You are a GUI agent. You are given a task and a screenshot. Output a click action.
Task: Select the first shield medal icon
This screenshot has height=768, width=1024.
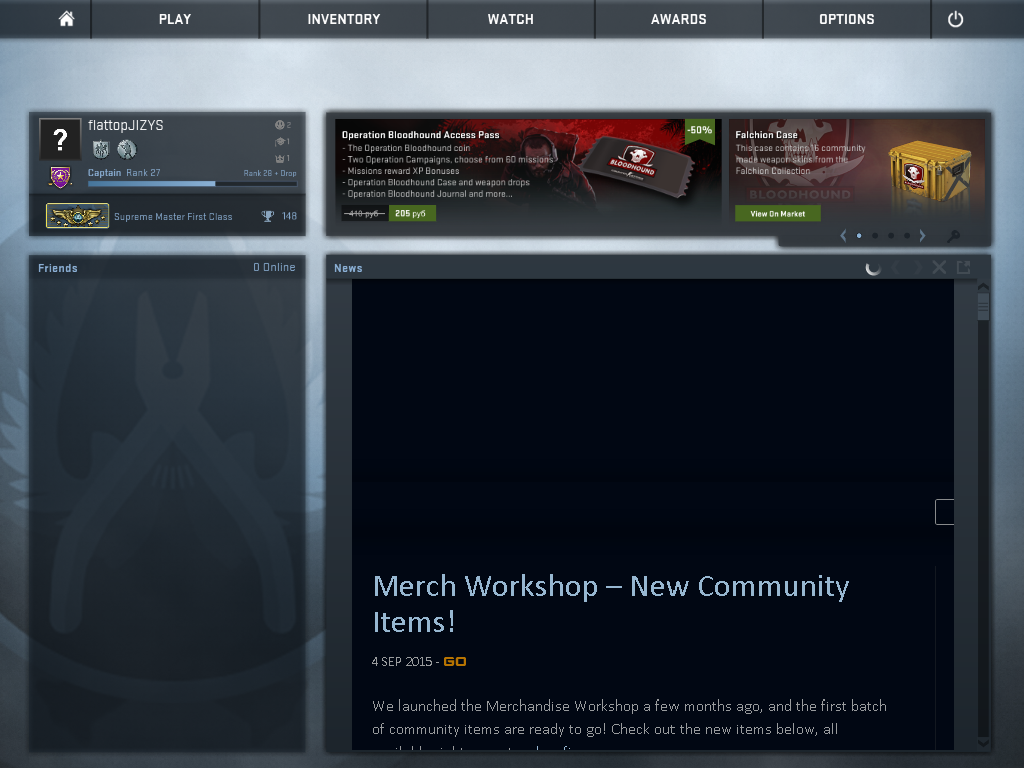[x=101, y=150]
